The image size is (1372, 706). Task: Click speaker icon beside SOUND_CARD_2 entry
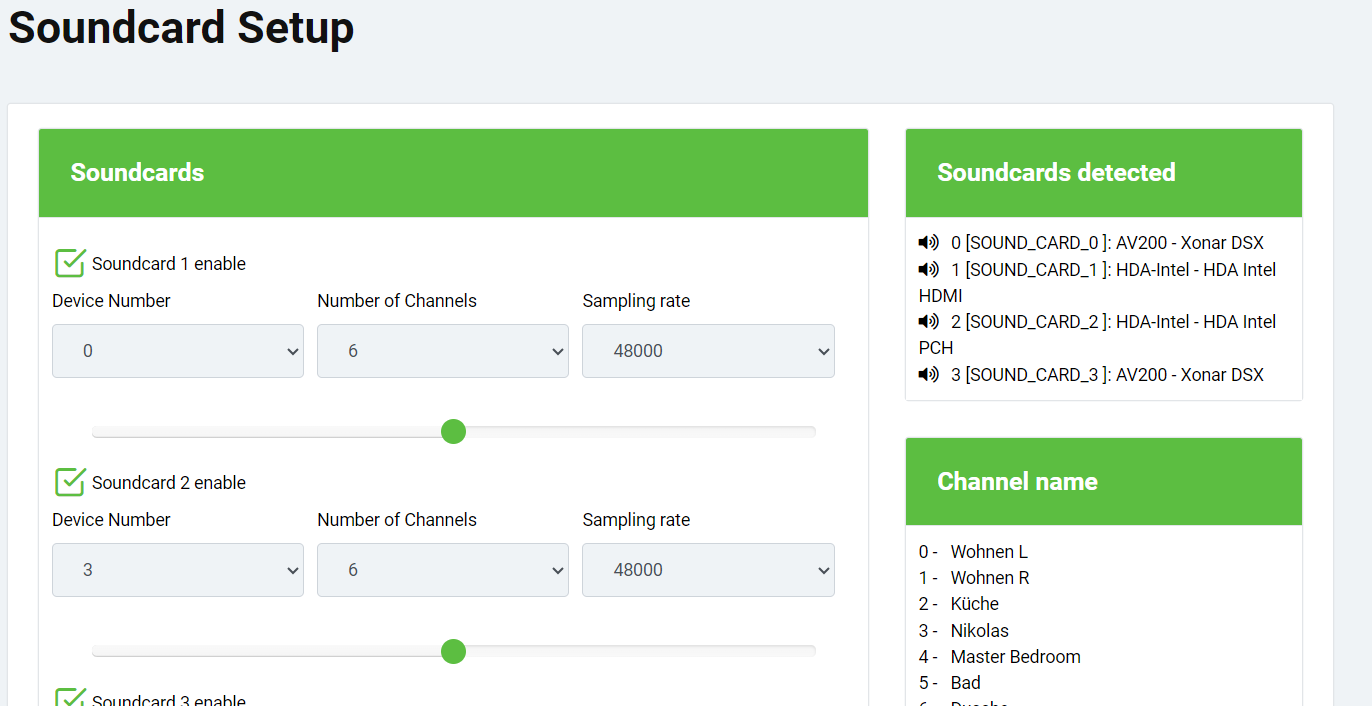(x=928, y=321)
